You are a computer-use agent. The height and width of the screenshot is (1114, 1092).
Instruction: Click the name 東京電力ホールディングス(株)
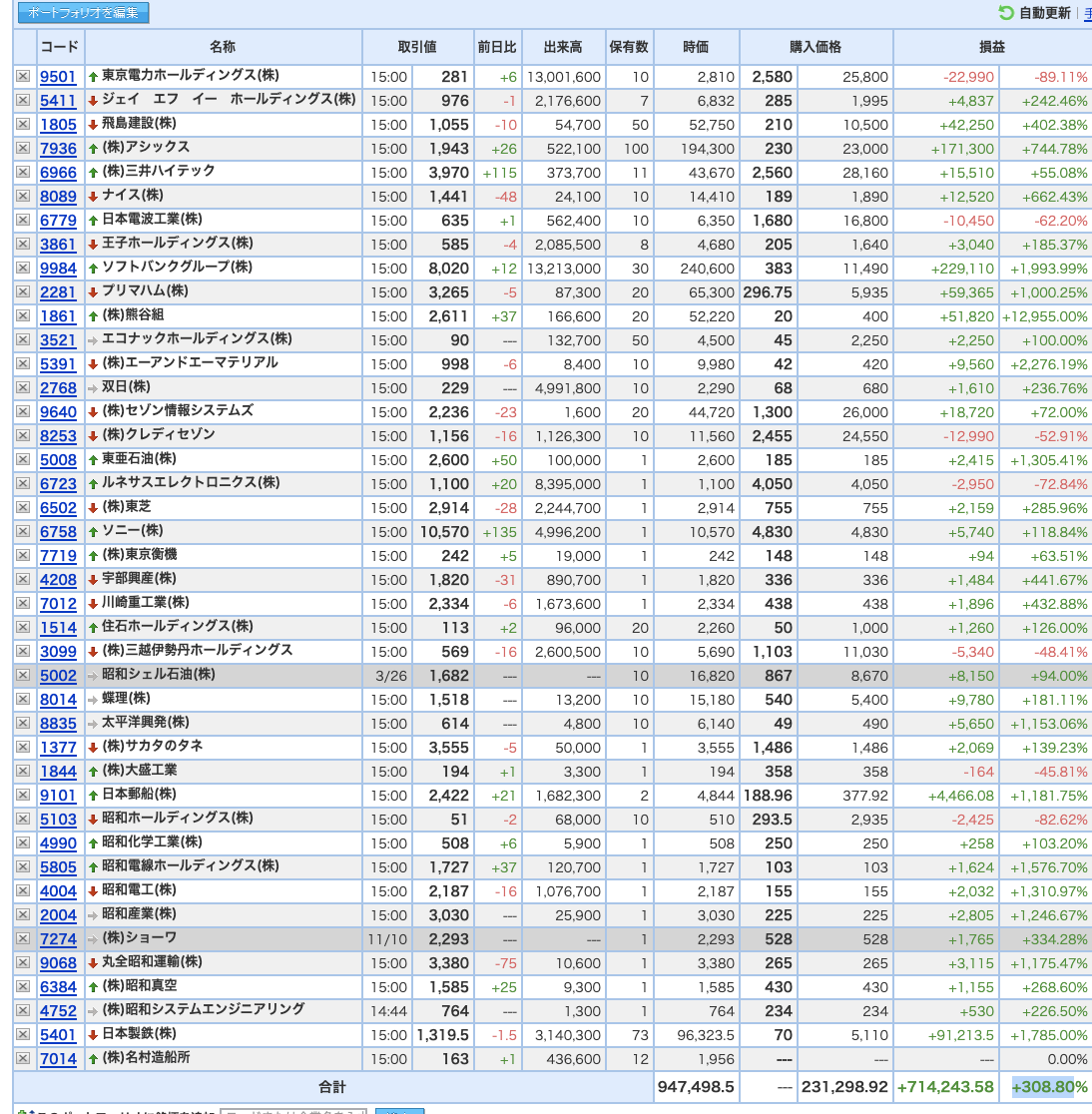191,75
